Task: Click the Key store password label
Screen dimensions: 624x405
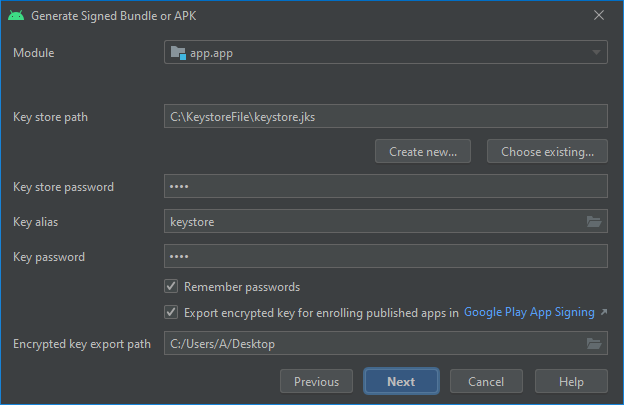Action: click(64, 187)
